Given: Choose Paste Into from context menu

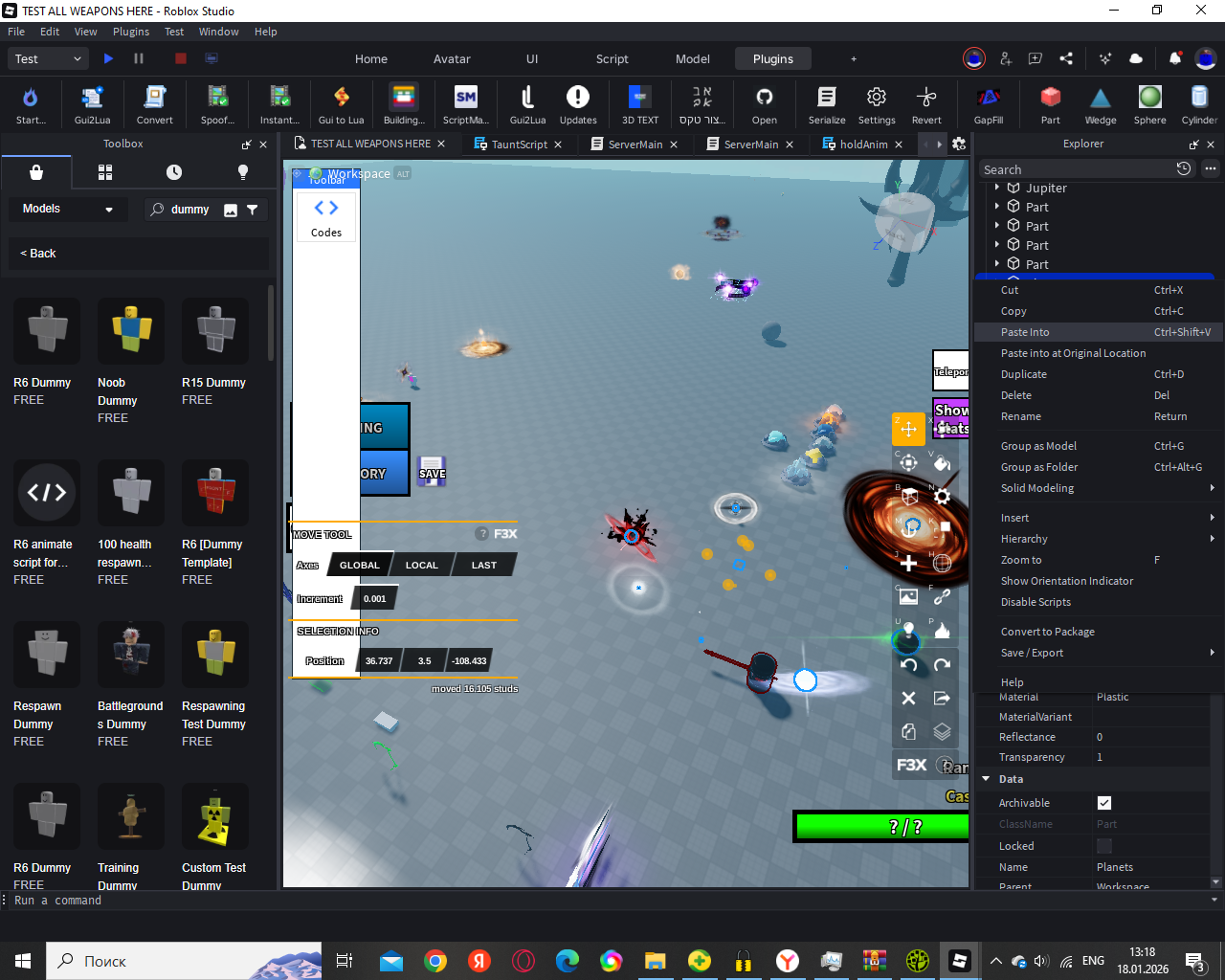Looking at the screenshot, I should tap(1099, 332).
